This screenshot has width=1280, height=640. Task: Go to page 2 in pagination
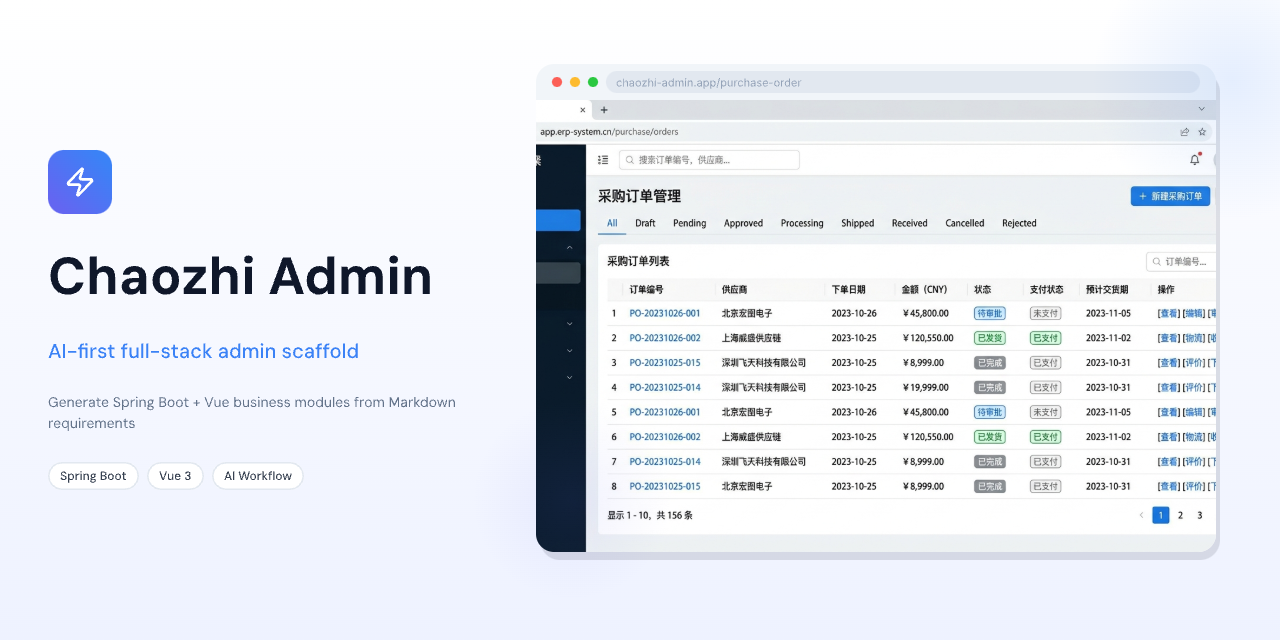coord(1180,516)
